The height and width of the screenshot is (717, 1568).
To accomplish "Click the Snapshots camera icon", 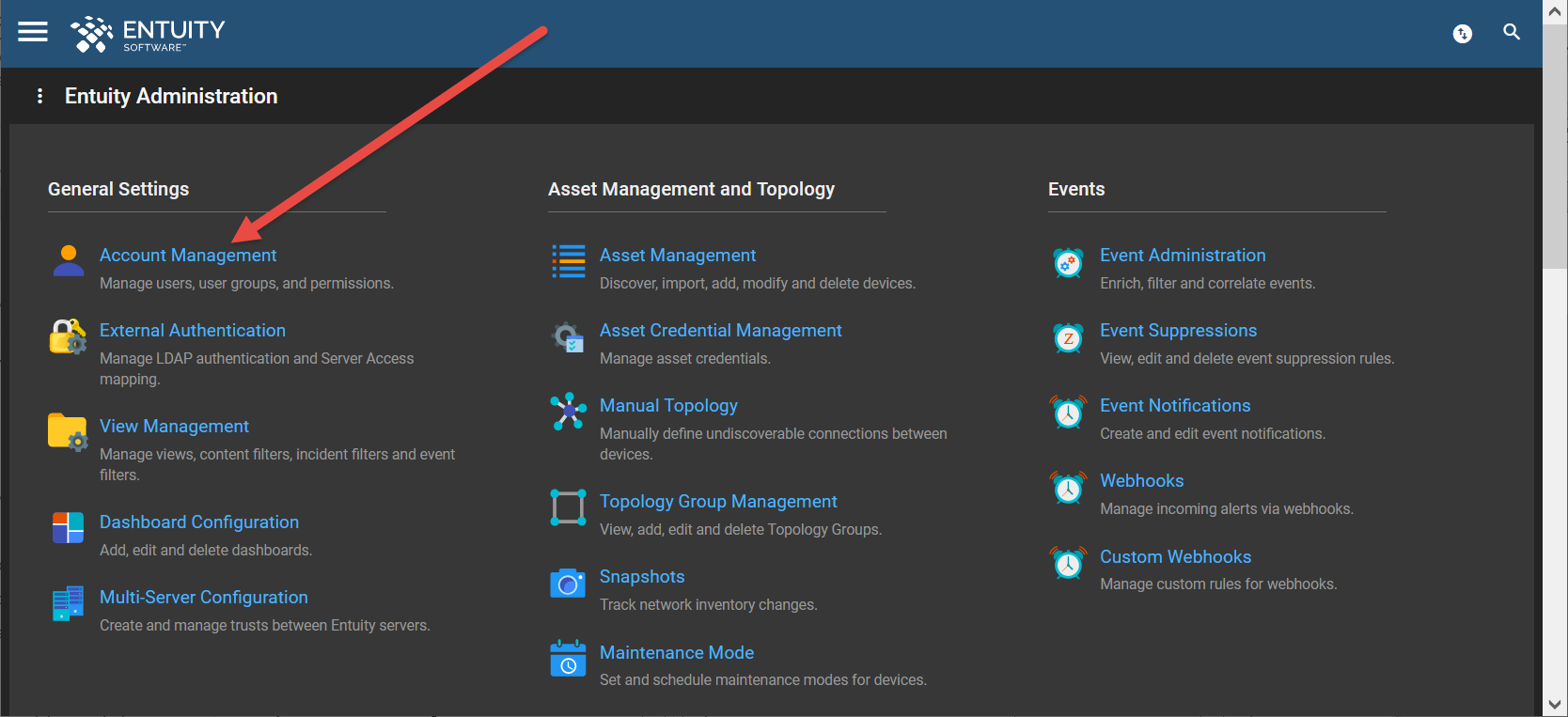I will click(568, 583).
